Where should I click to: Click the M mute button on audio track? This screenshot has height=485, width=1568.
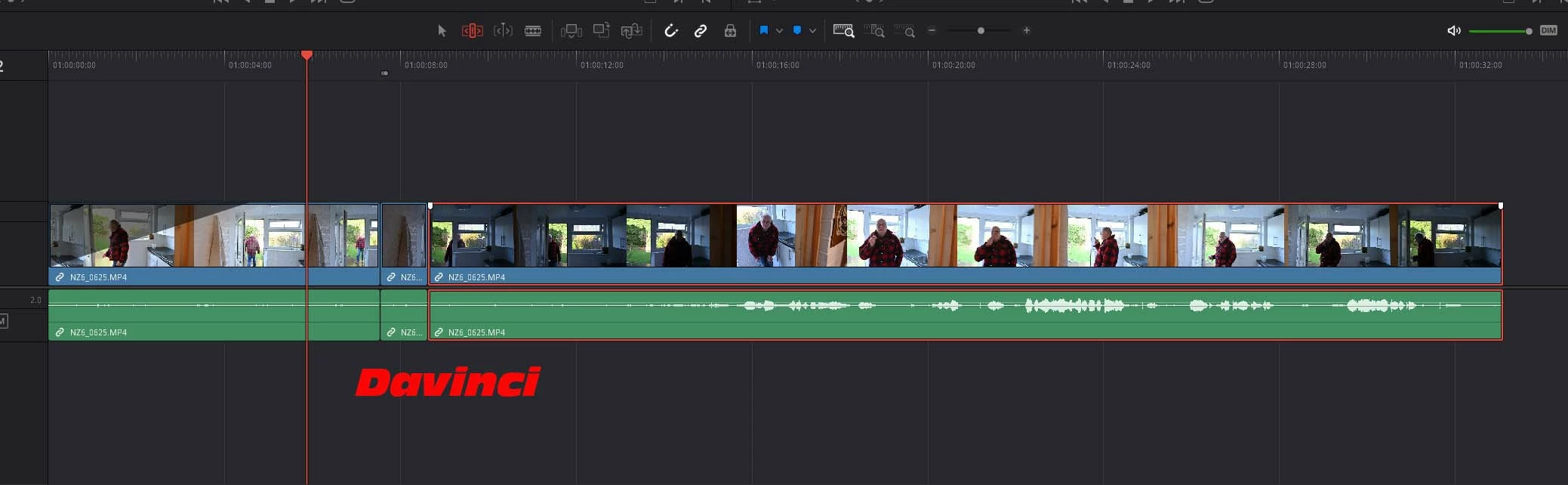pos(2,321)
